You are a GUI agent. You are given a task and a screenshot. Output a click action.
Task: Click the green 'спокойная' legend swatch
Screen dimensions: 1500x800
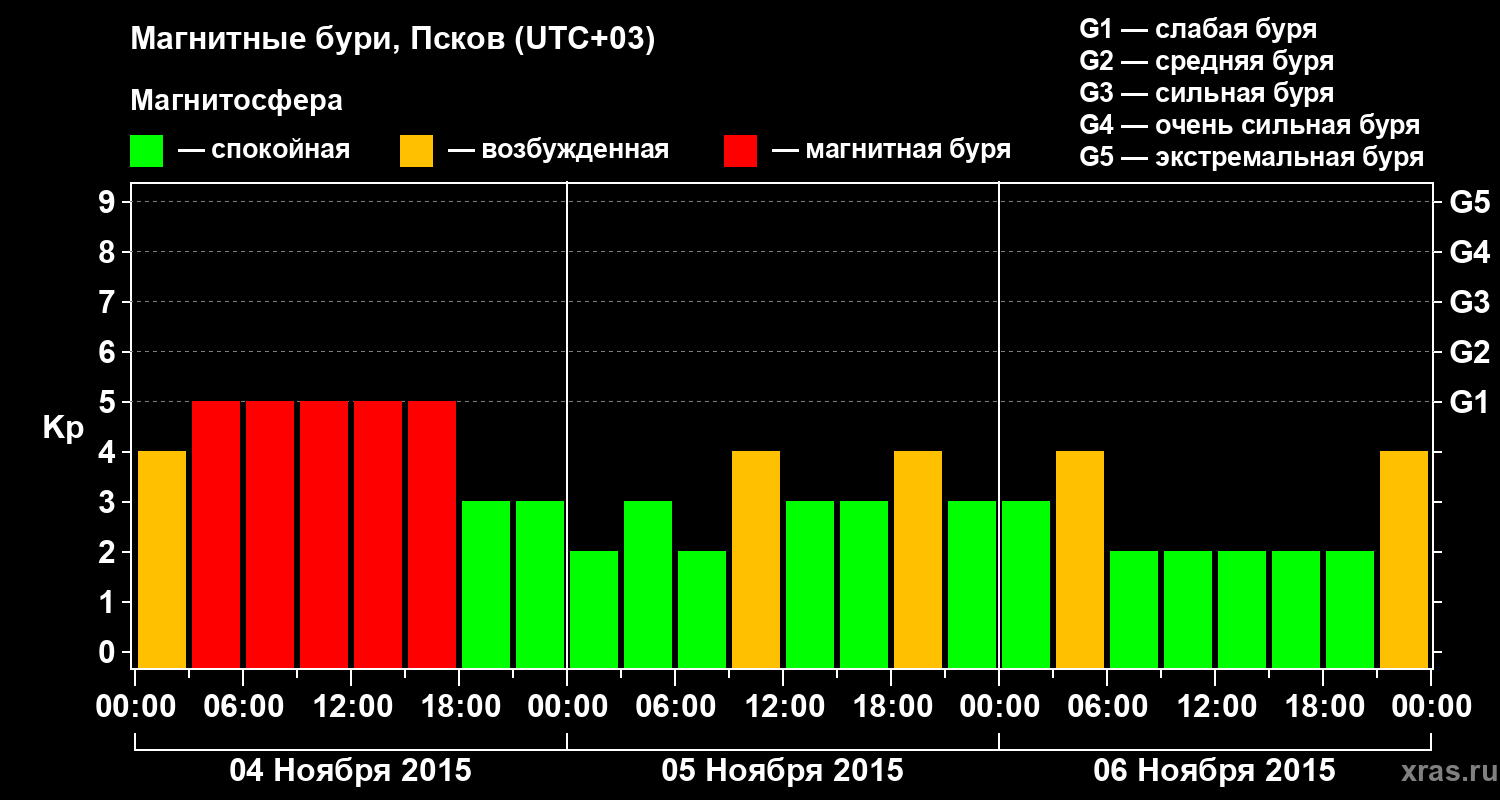(146, 151)
